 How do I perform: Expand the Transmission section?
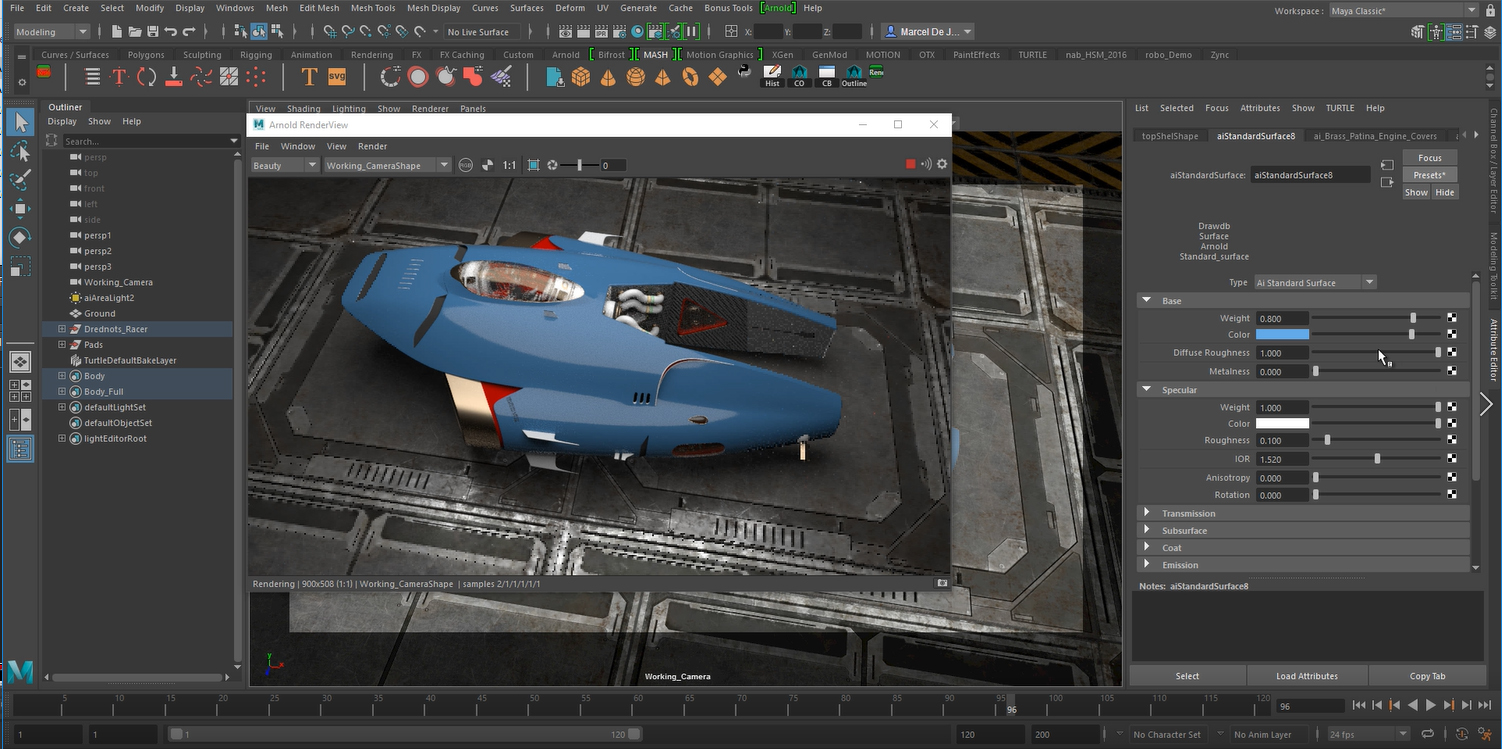click(1189, 513)
